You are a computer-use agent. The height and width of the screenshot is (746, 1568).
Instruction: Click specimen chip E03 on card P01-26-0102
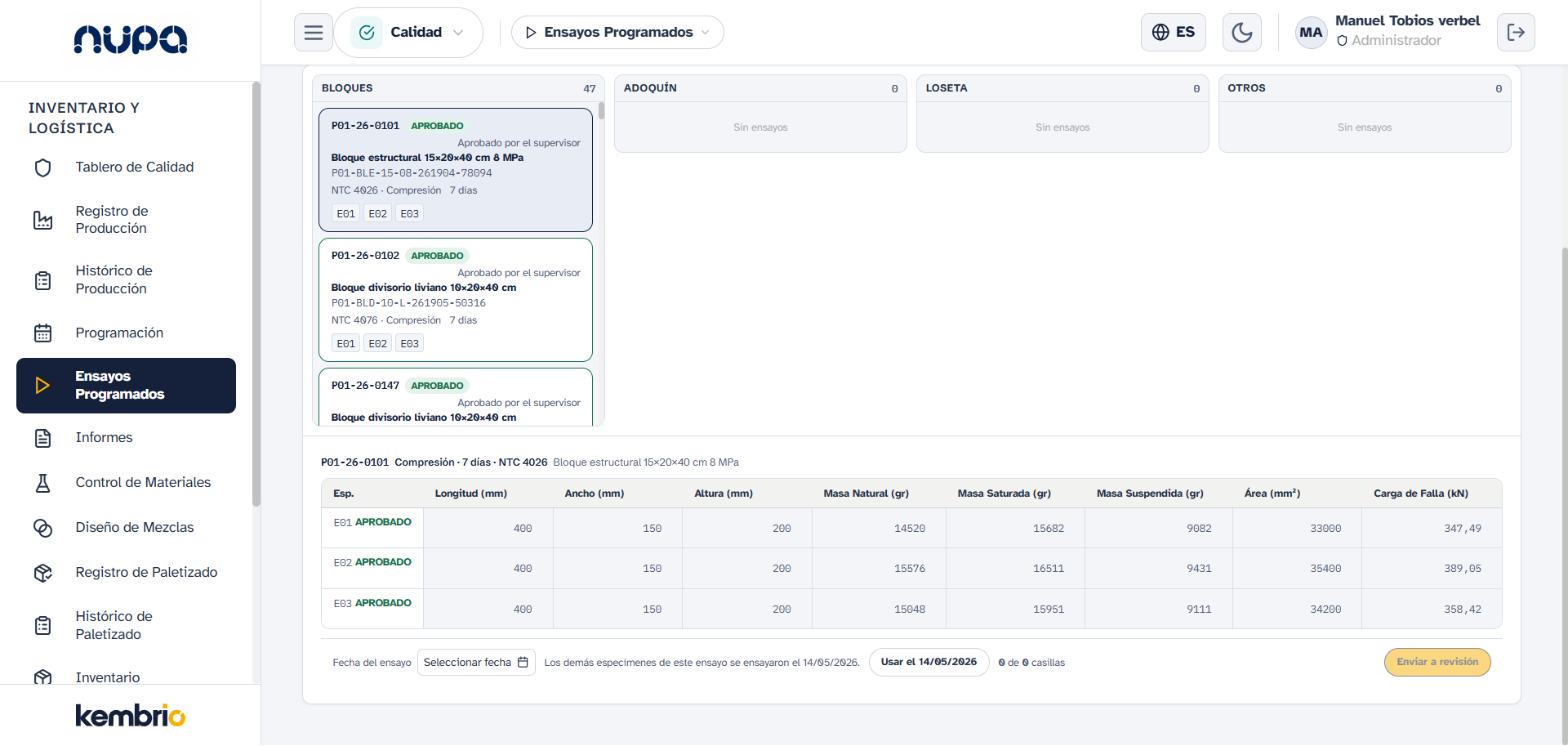click(409, 343)
